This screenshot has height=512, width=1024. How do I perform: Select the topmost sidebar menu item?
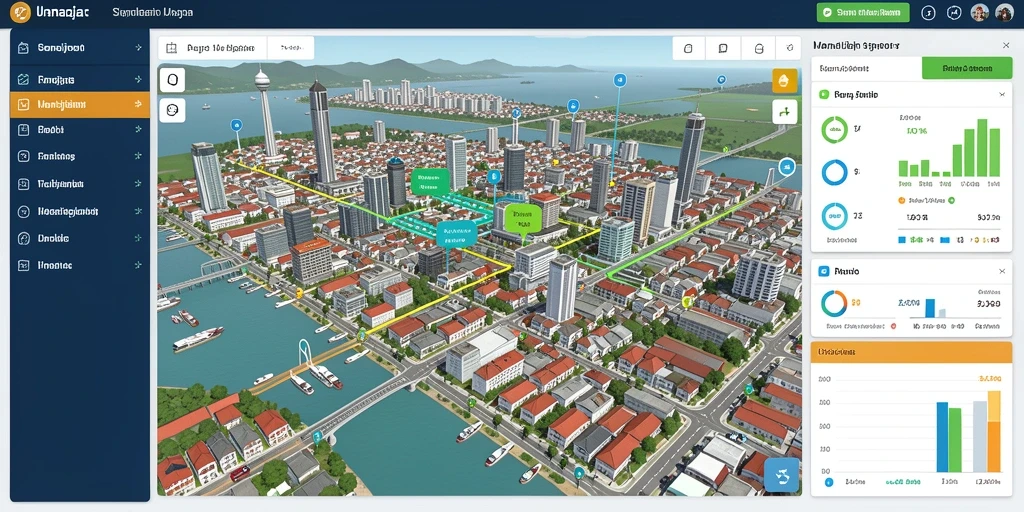[x=80, y=48]
